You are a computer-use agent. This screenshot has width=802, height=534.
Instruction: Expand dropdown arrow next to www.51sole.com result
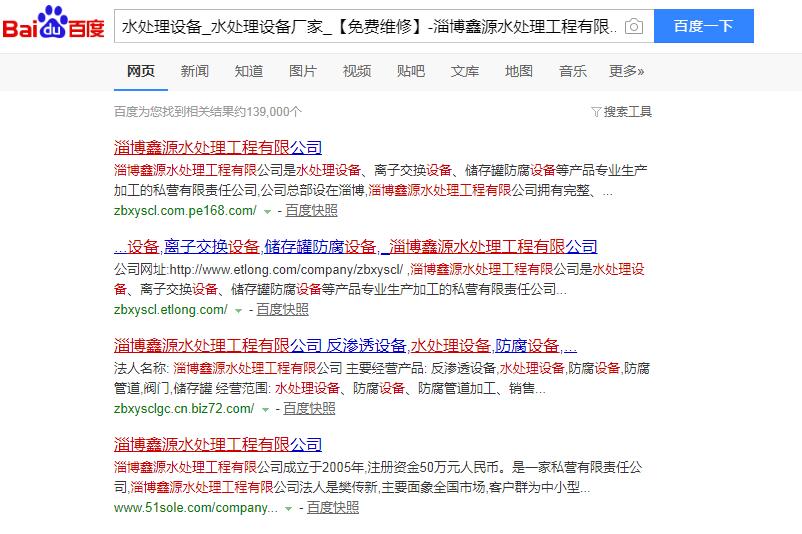(288, 509)
